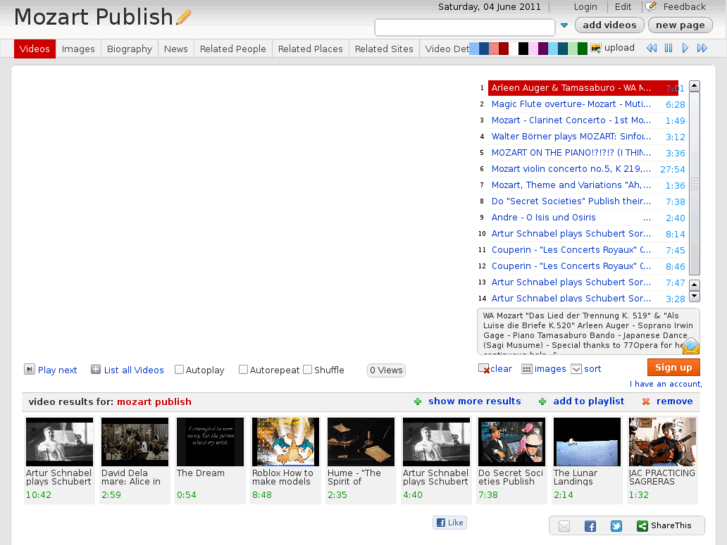Click the green plus beside add to playlist
This screenshot has height=545, width=727.
coord(542,402)
